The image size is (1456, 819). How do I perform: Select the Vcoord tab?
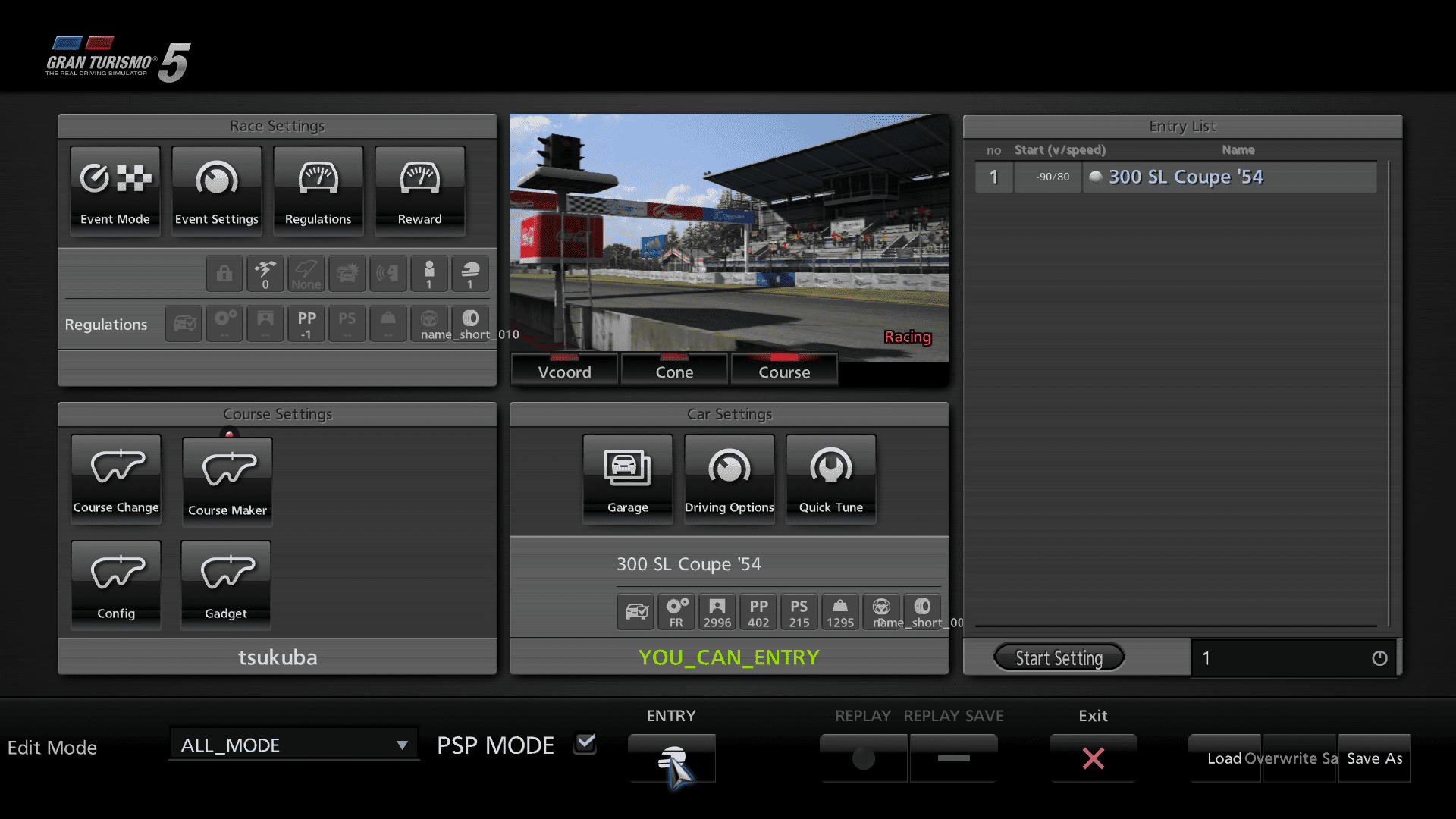point(565,370)
